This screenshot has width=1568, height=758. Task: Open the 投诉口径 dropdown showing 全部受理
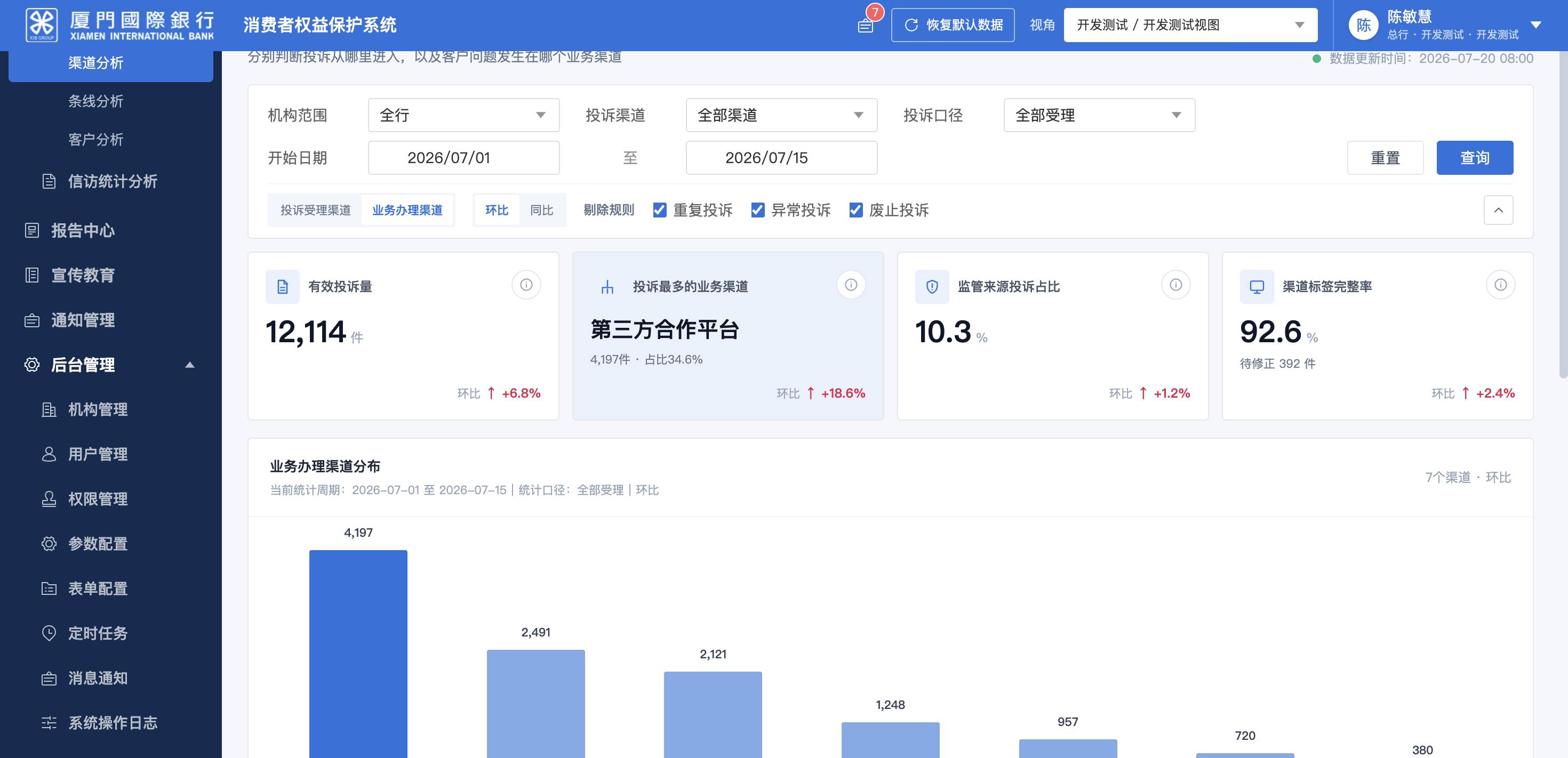pos(1099,115)
